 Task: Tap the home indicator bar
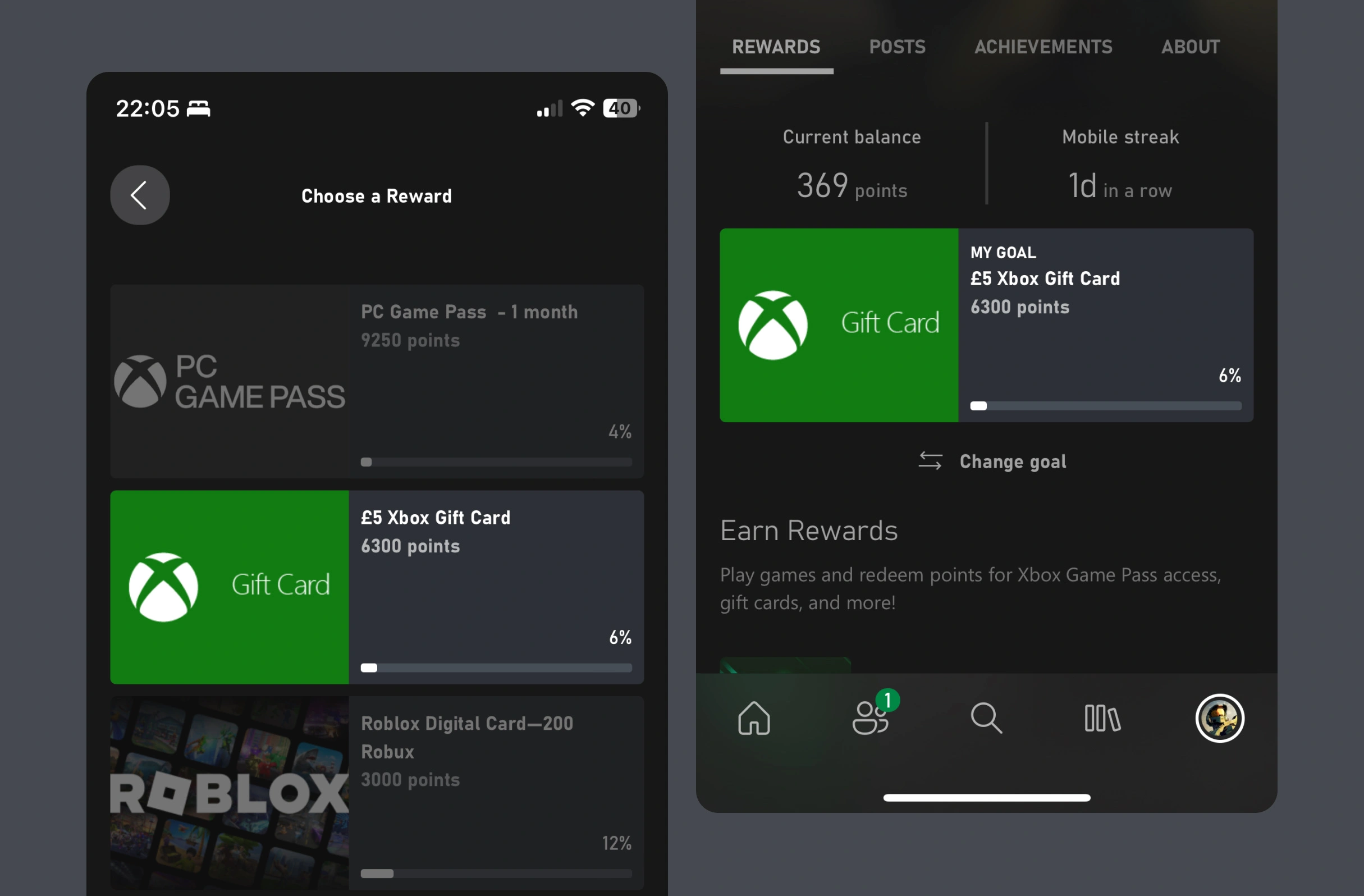986,797
